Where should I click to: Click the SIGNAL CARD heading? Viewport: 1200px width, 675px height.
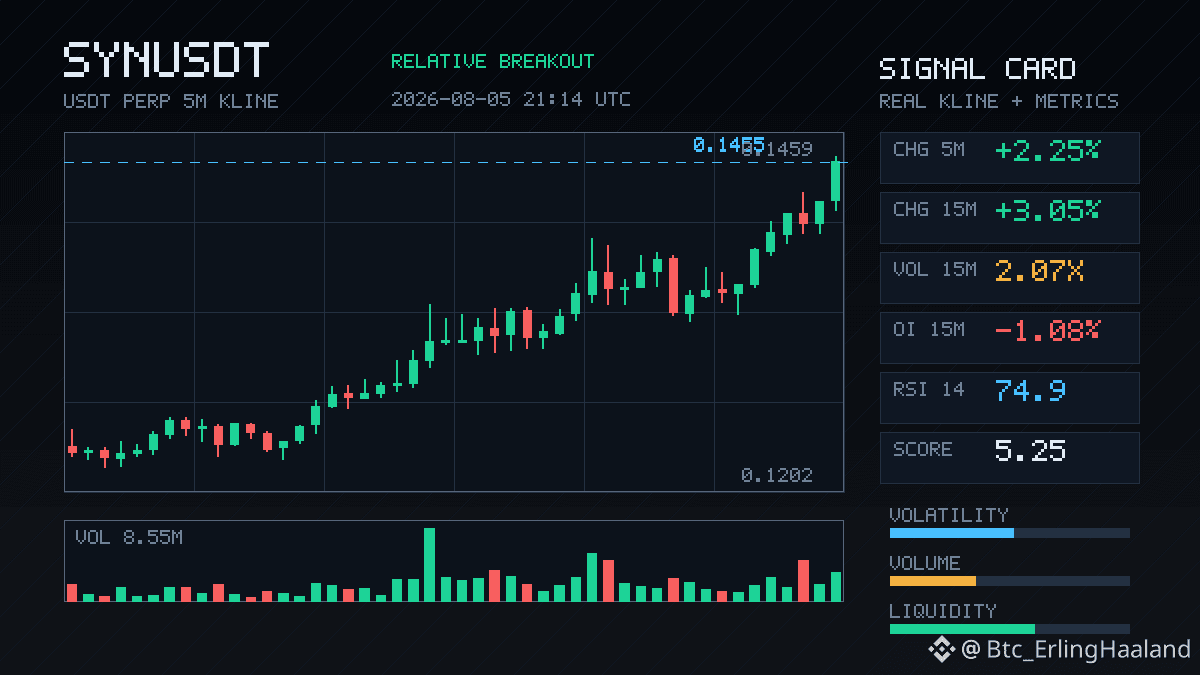coord(977,69)
